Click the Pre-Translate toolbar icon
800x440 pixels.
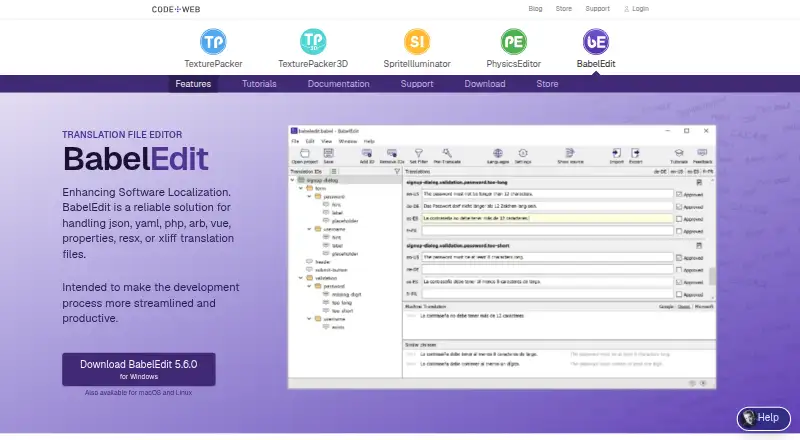tap(447, 153)
